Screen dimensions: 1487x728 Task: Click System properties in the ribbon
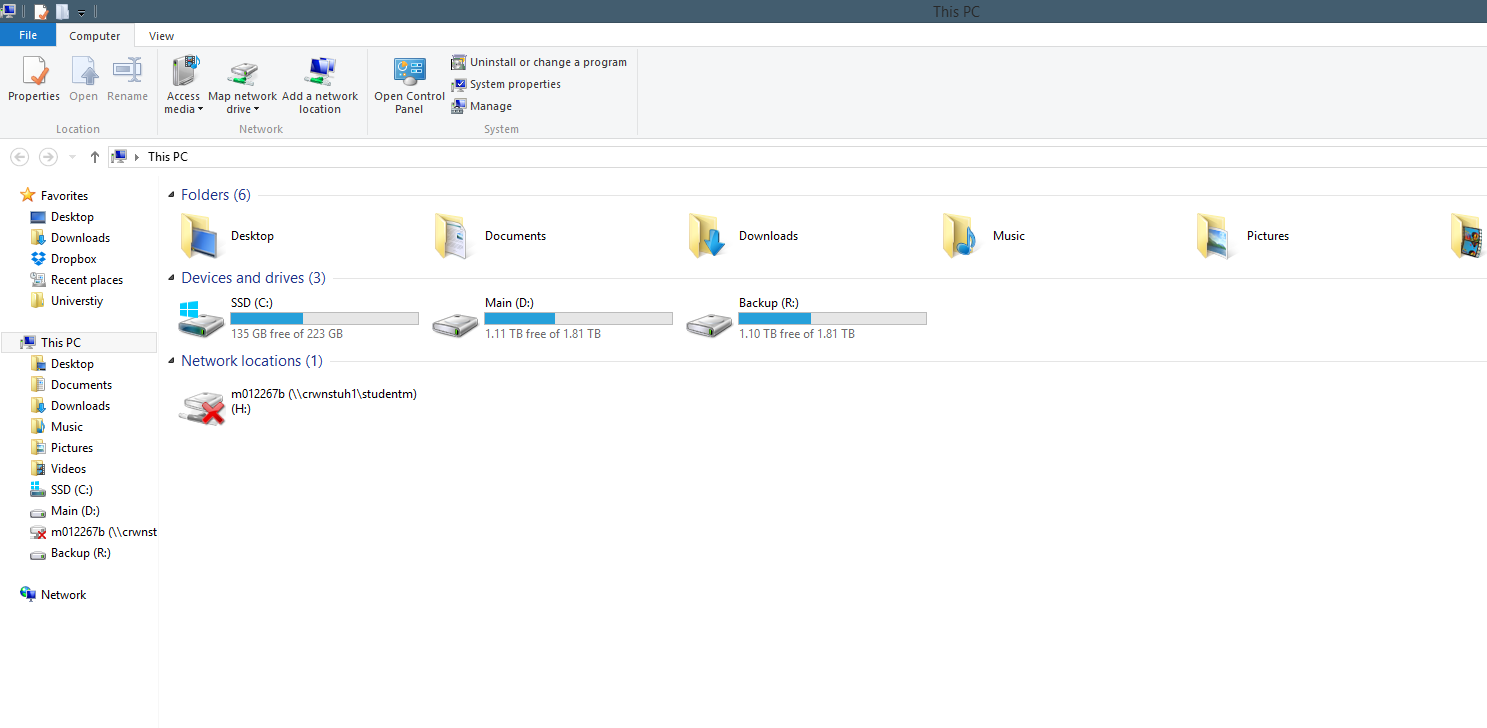pos(506,84)
